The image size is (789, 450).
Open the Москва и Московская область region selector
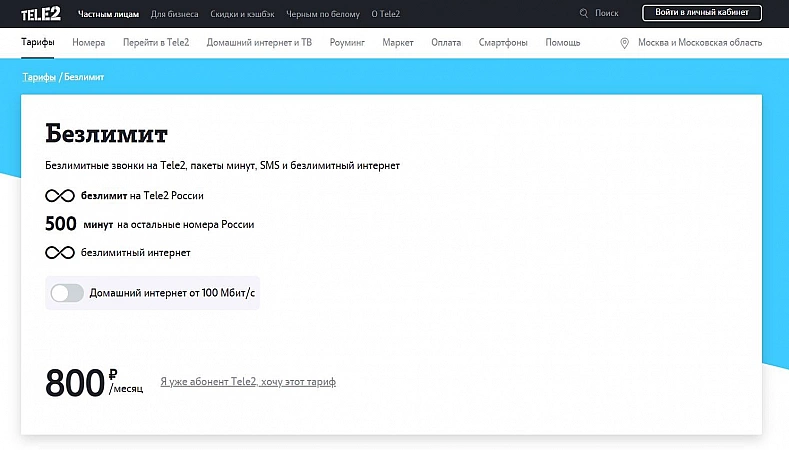click(x=697, y=43)
